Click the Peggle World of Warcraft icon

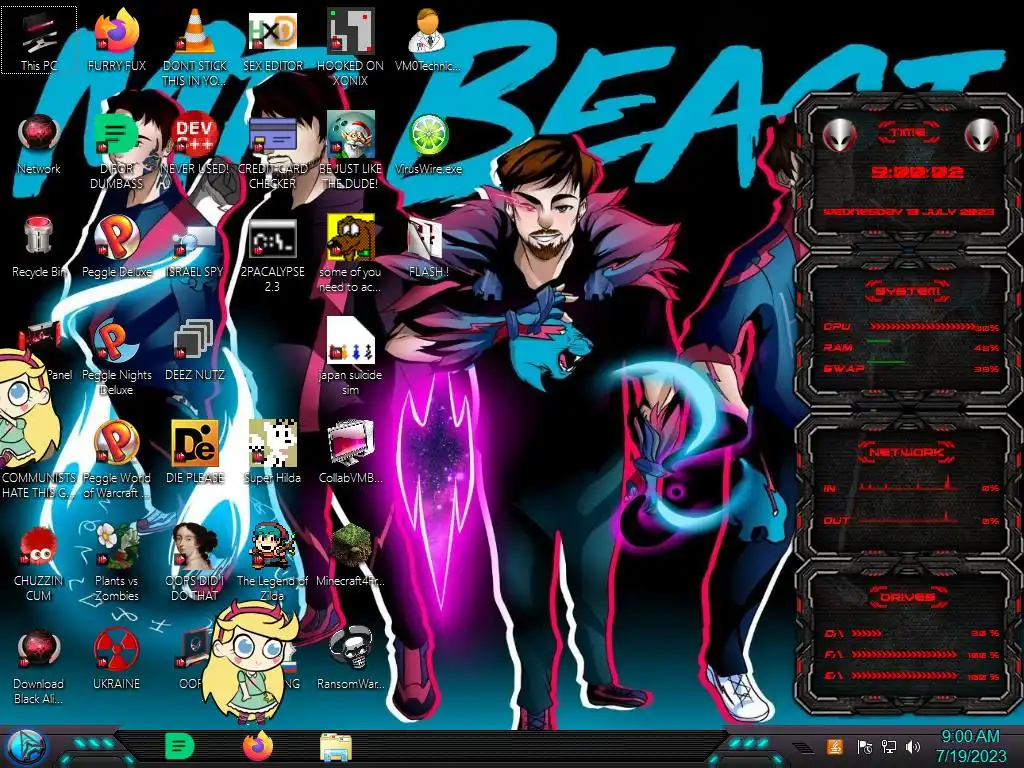click(117, 460)
